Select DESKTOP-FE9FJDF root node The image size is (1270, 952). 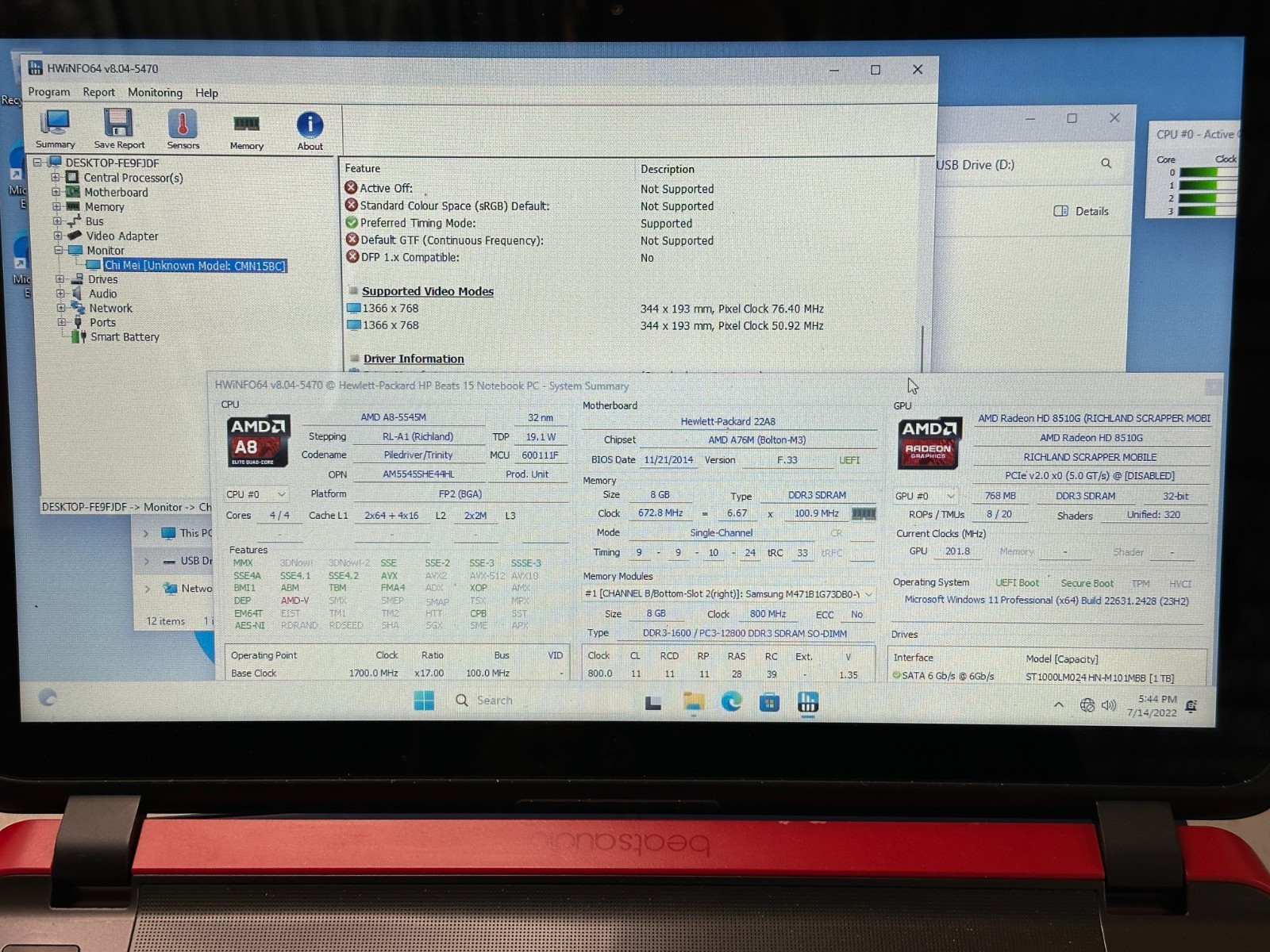(112, 163)
